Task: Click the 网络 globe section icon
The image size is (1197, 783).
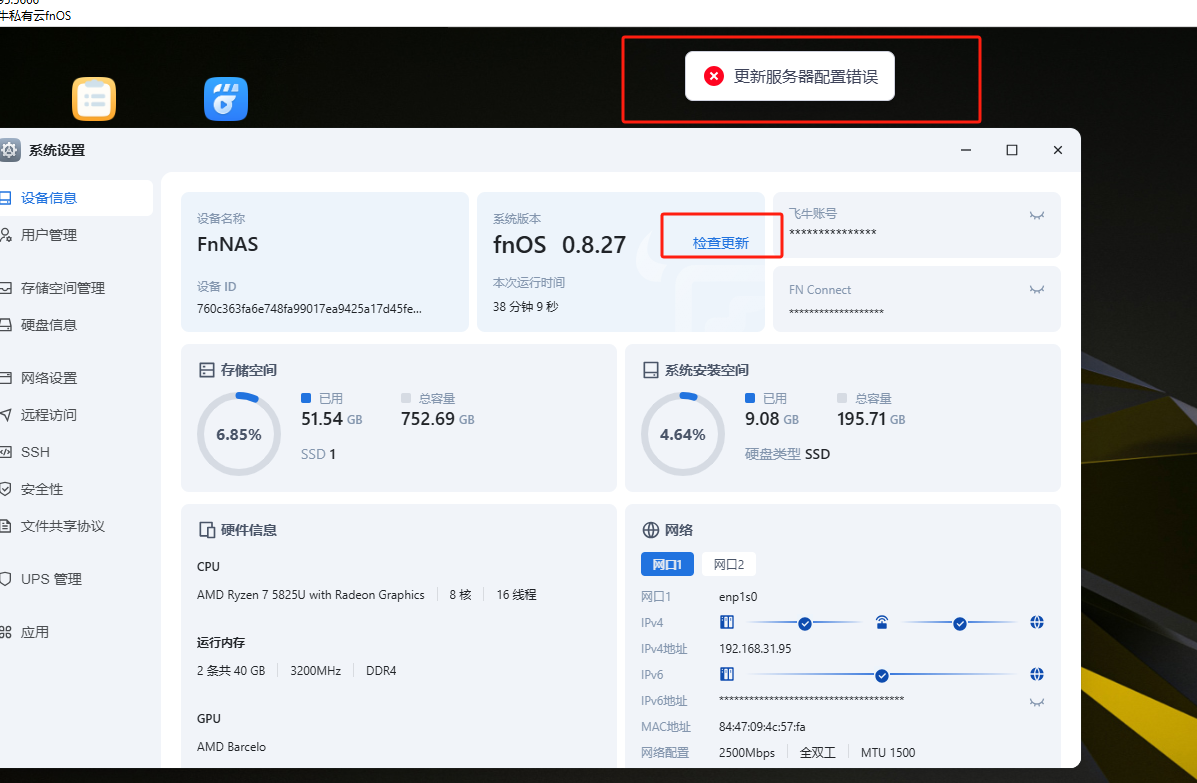Action: pyautogui.click(x=650, y=530)
